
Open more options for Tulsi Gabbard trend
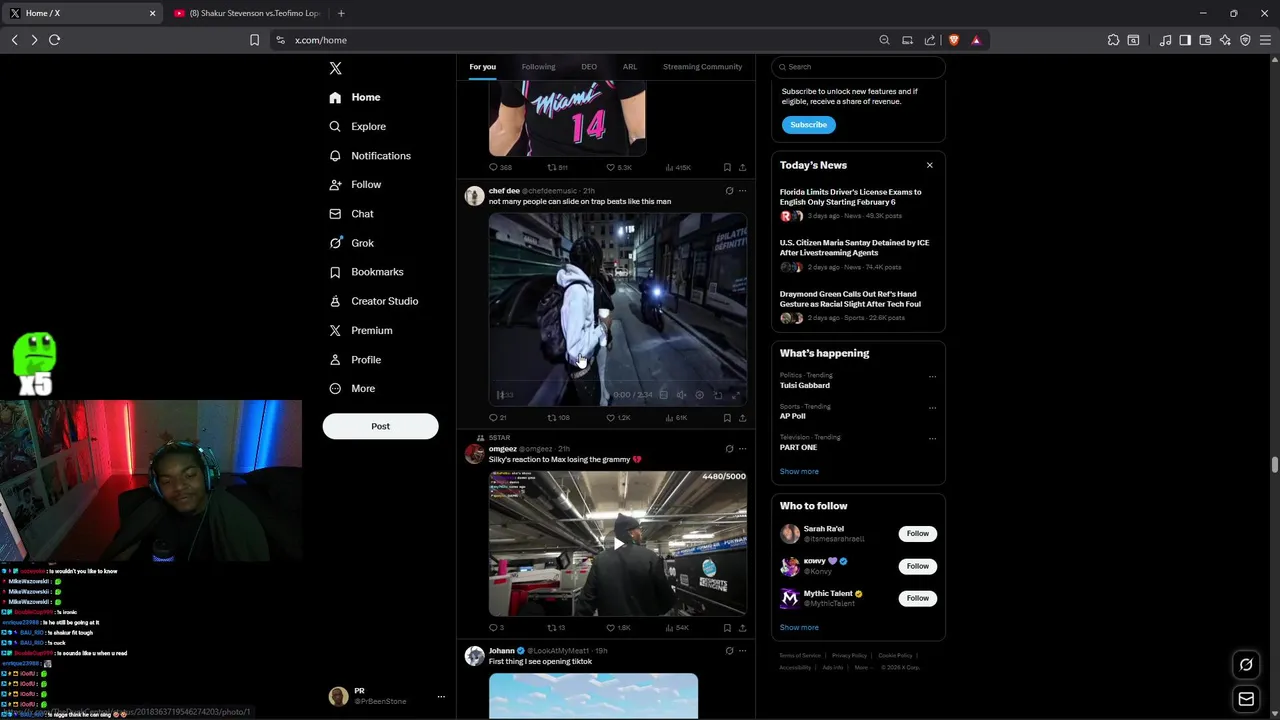click(x=932, y=377)
